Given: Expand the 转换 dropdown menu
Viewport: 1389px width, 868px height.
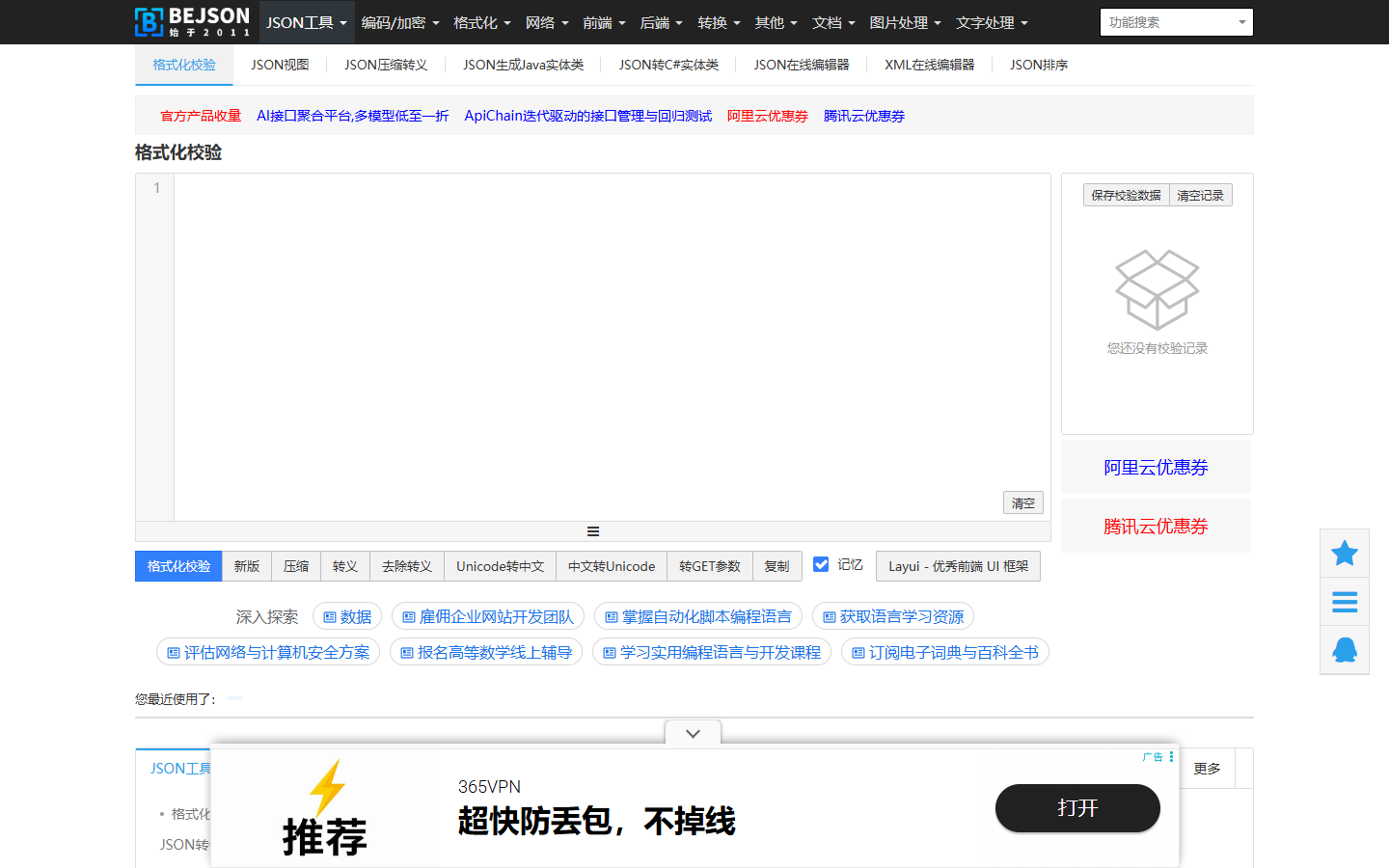Looking at the screenshot, I should pyautogui.click(x=719, y=22).
